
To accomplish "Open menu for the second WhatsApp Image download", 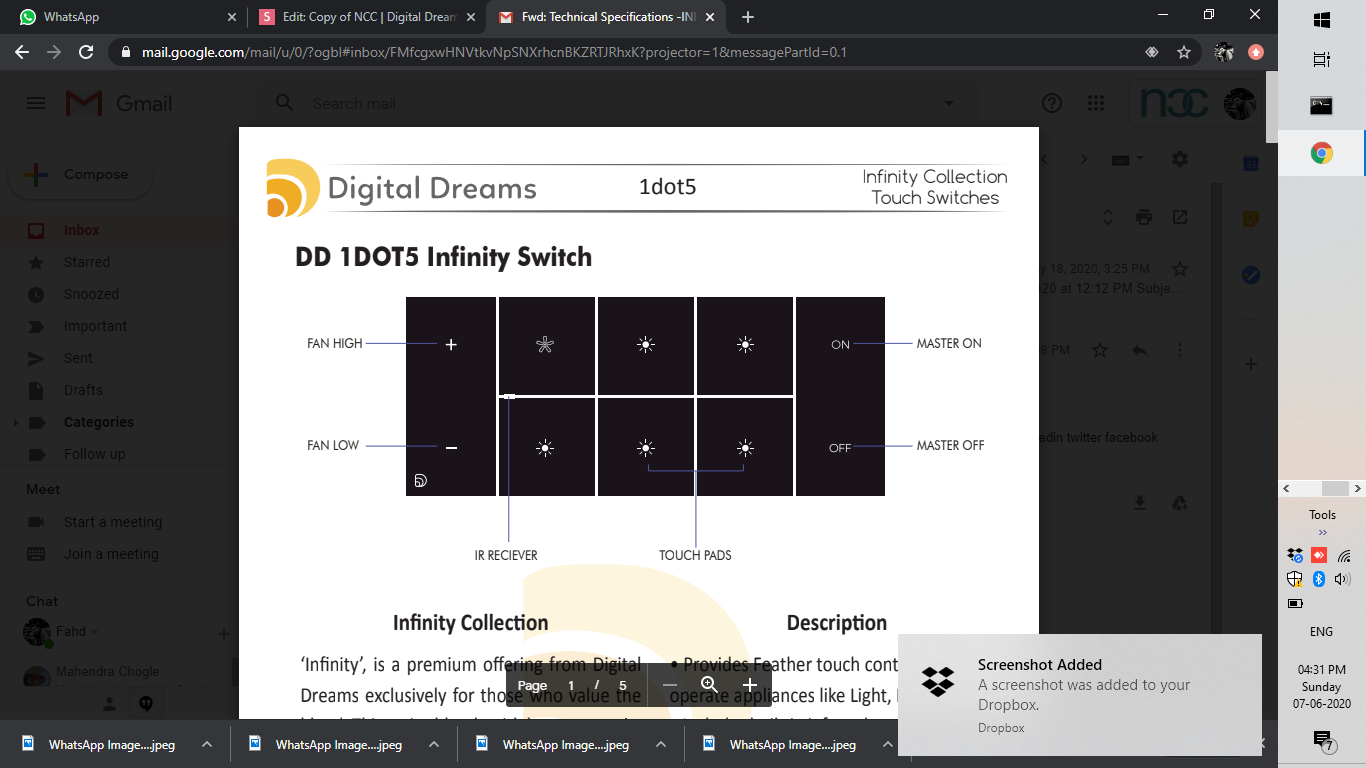I will pos(434,745).
